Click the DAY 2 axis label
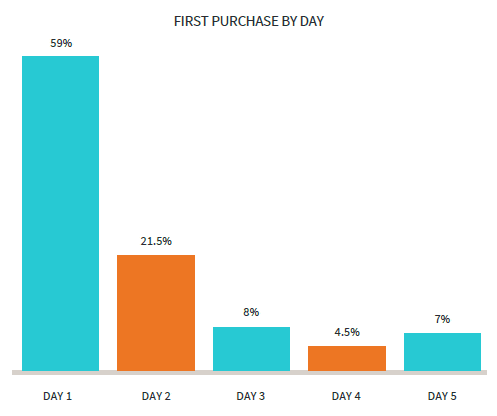This screenshot has width=497, height=416. pos(156,396)
